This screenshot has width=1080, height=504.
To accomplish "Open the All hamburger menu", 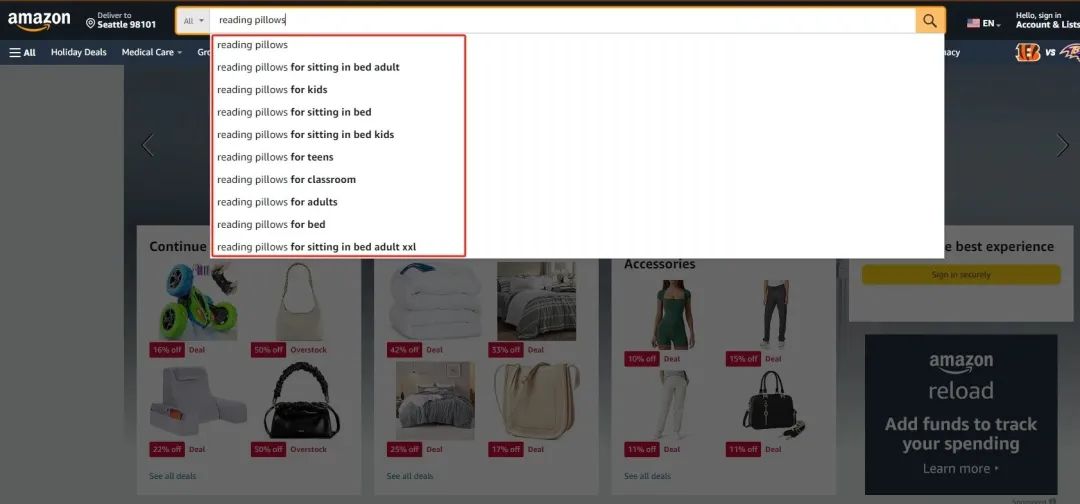I will pos(23,52).
